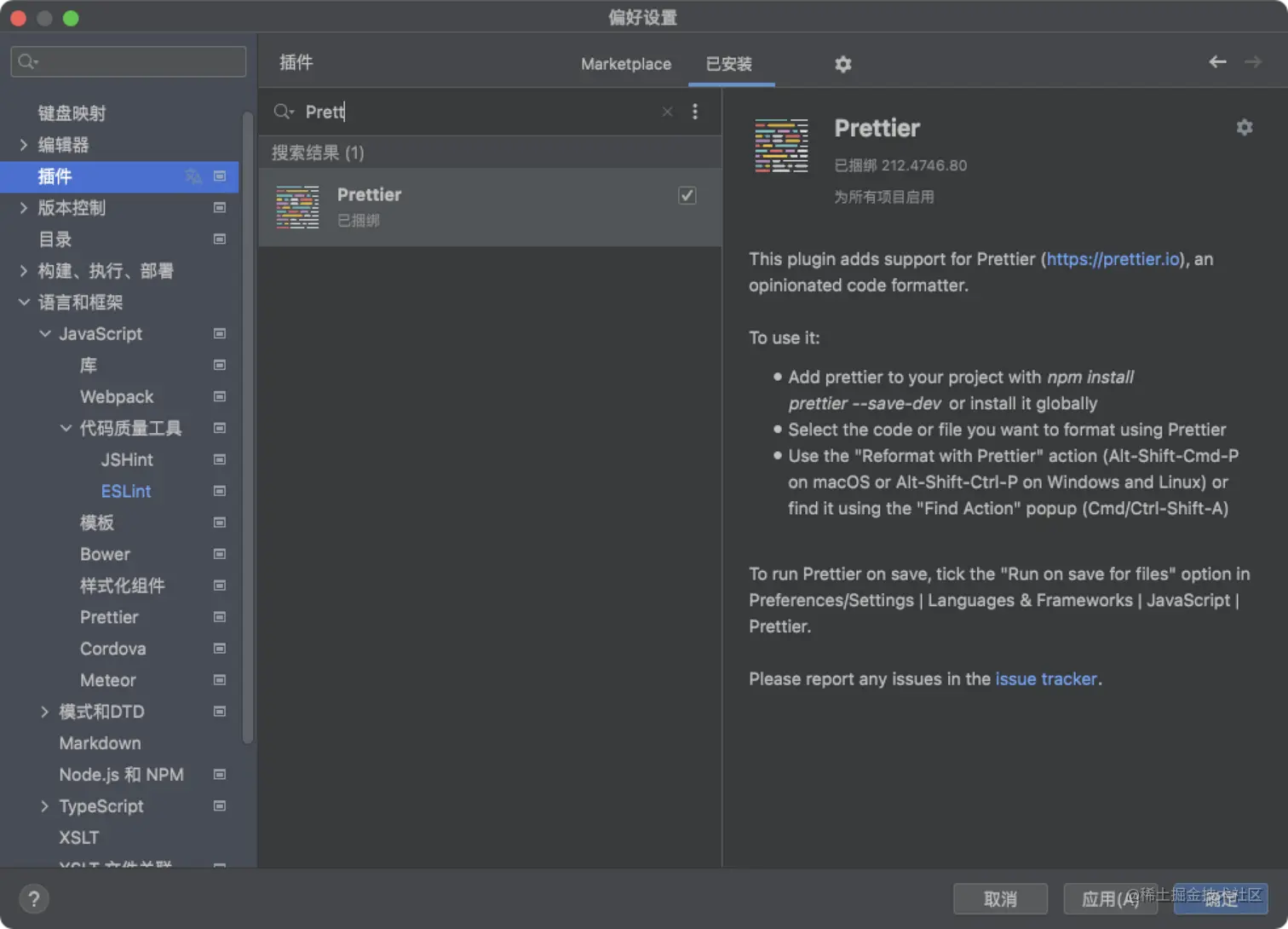This screenshot has width=1288, height=929.
Task: Open the prettier.io link
Action: pyautogui.click(x=1113, y=259)
